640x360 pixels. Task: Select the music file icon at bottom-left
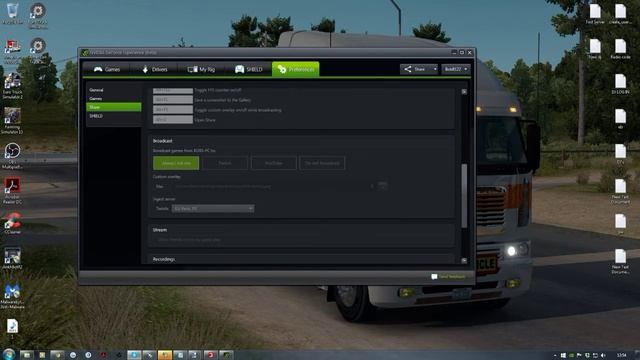click(x=12, y=328)
